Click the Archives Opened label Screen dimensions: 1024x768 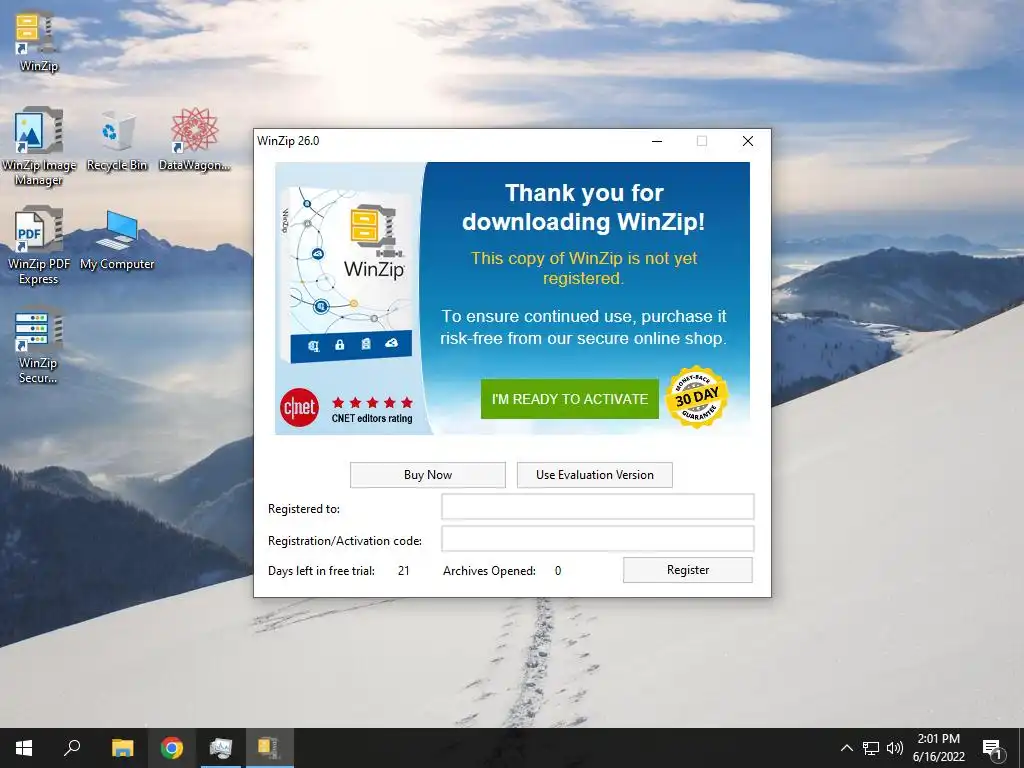[x=489, y=571]
